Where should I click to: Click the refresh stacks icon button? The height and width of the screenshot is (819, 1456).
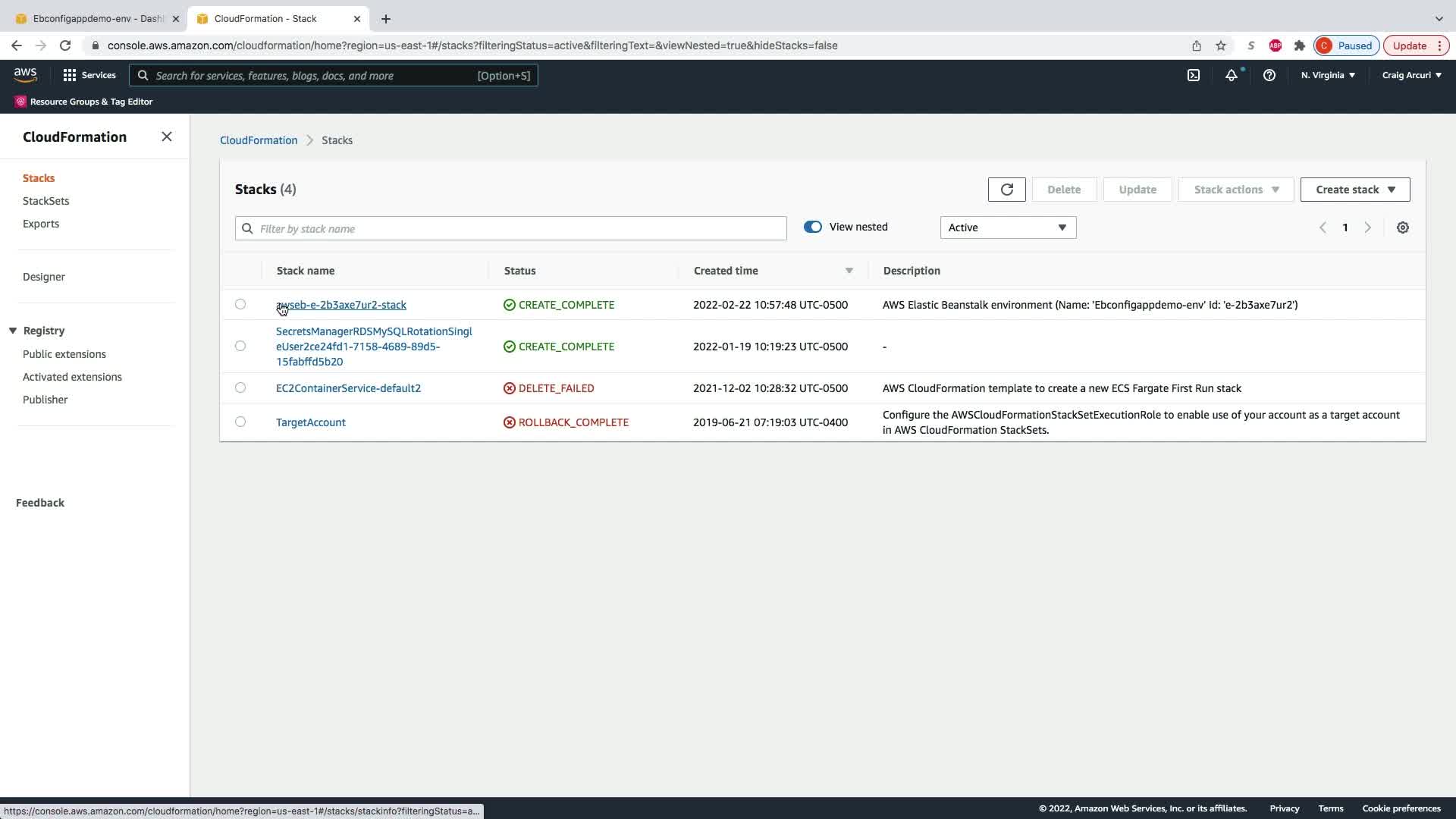[1006, 190]
